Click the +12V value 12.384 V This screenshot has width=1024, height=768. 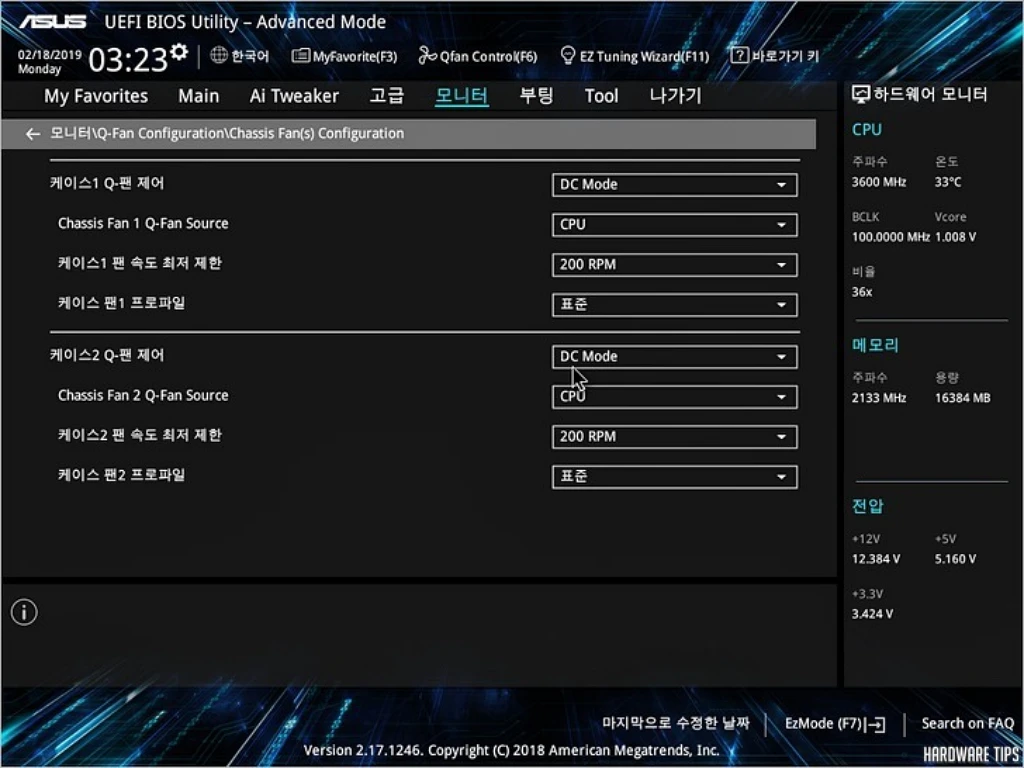click(876, 559)
